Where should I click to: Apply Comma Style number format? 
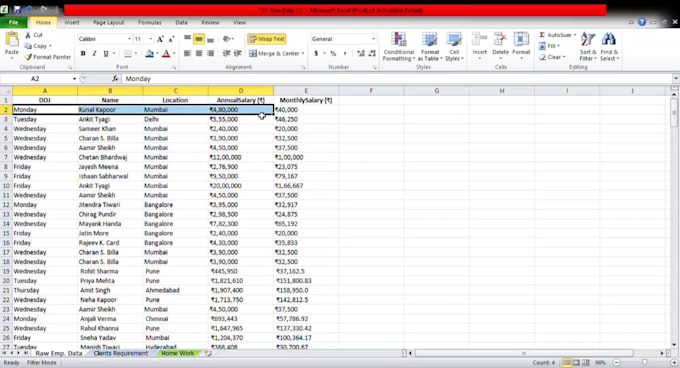(345, 53)
